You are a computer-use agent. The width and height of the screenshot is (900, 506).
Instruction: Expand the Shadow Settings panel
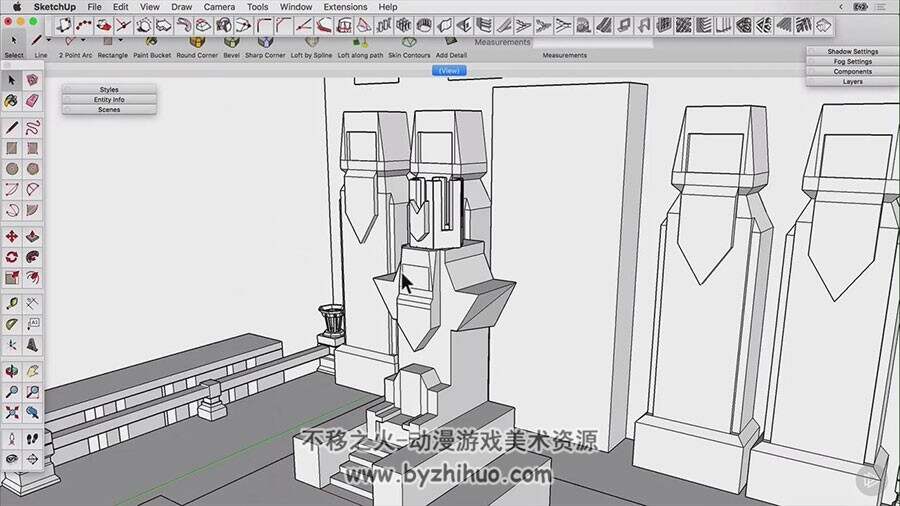pos(852,51)
